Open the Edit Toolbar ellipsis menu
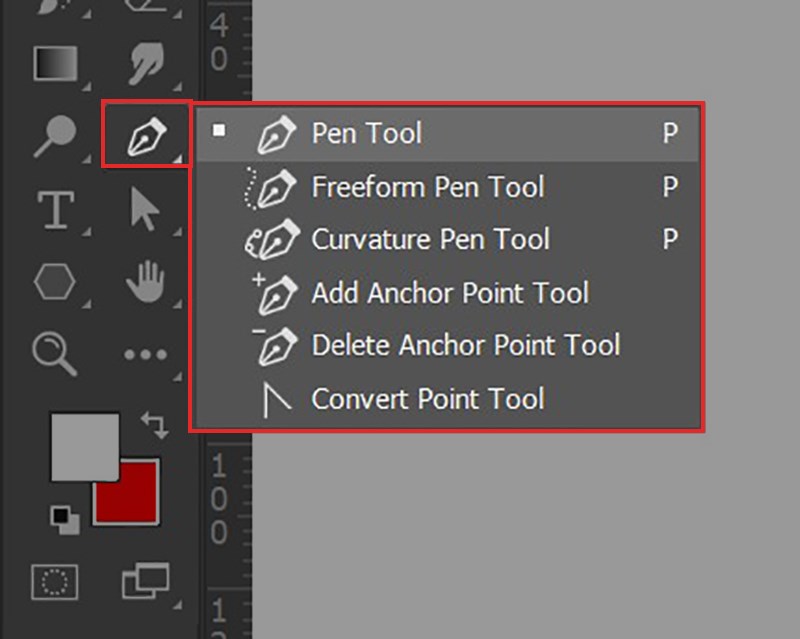800x639 pixels. (145, 355)
